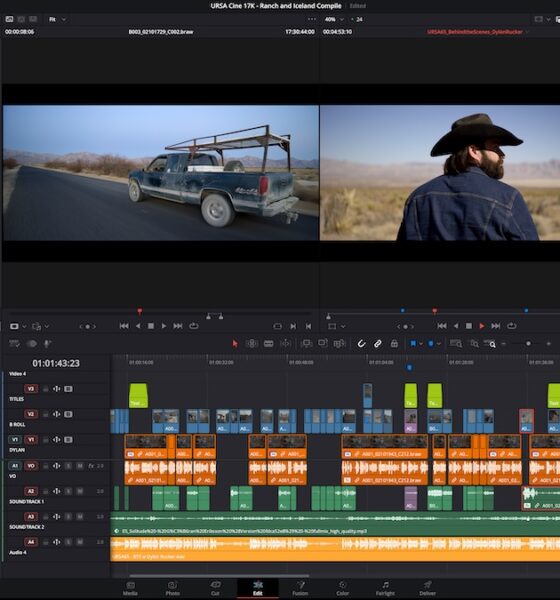Click the Replace Clip icon

[x=339, y=344]
